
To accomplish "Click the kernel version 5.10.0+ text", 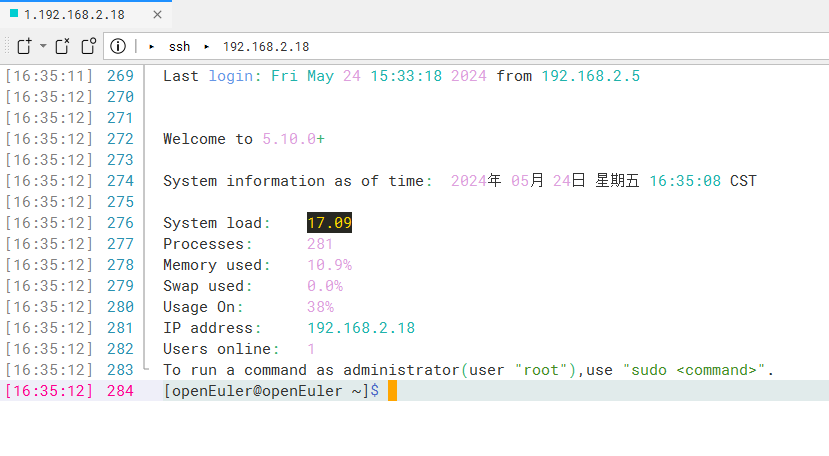I will pyautogui.click(x=293, y=139).
